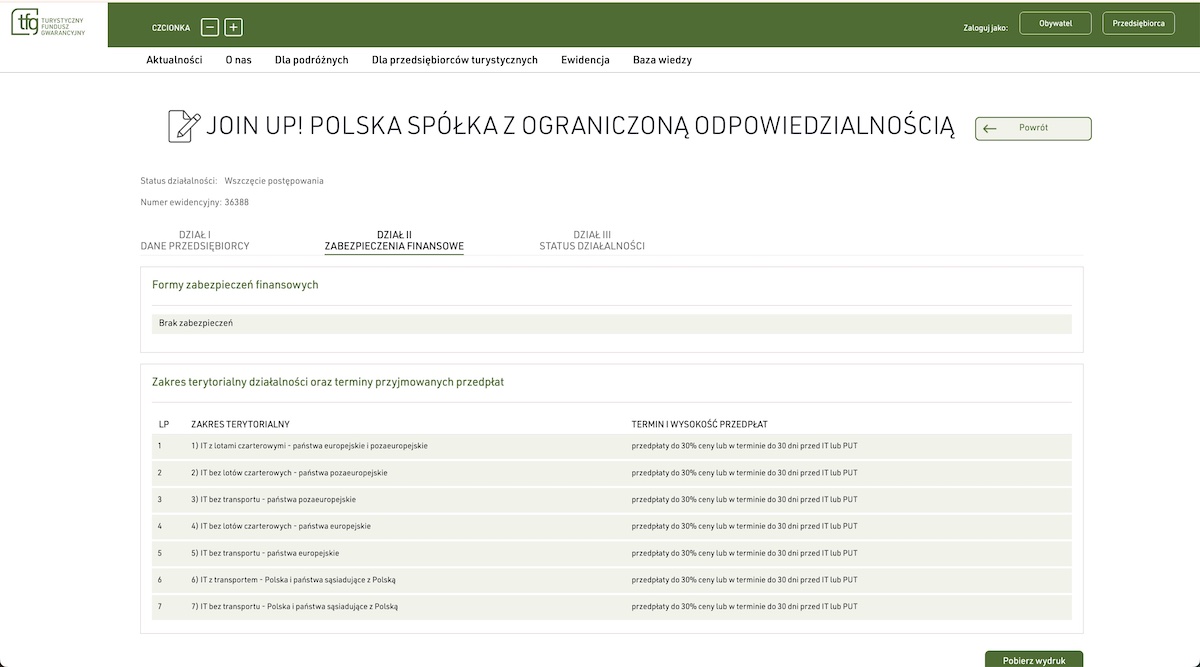Viewport: 1200px width, 667px height.
Task: Click 'IT z transportem - Polska i państwa sąsiadujące'
Action: [294, 580]
